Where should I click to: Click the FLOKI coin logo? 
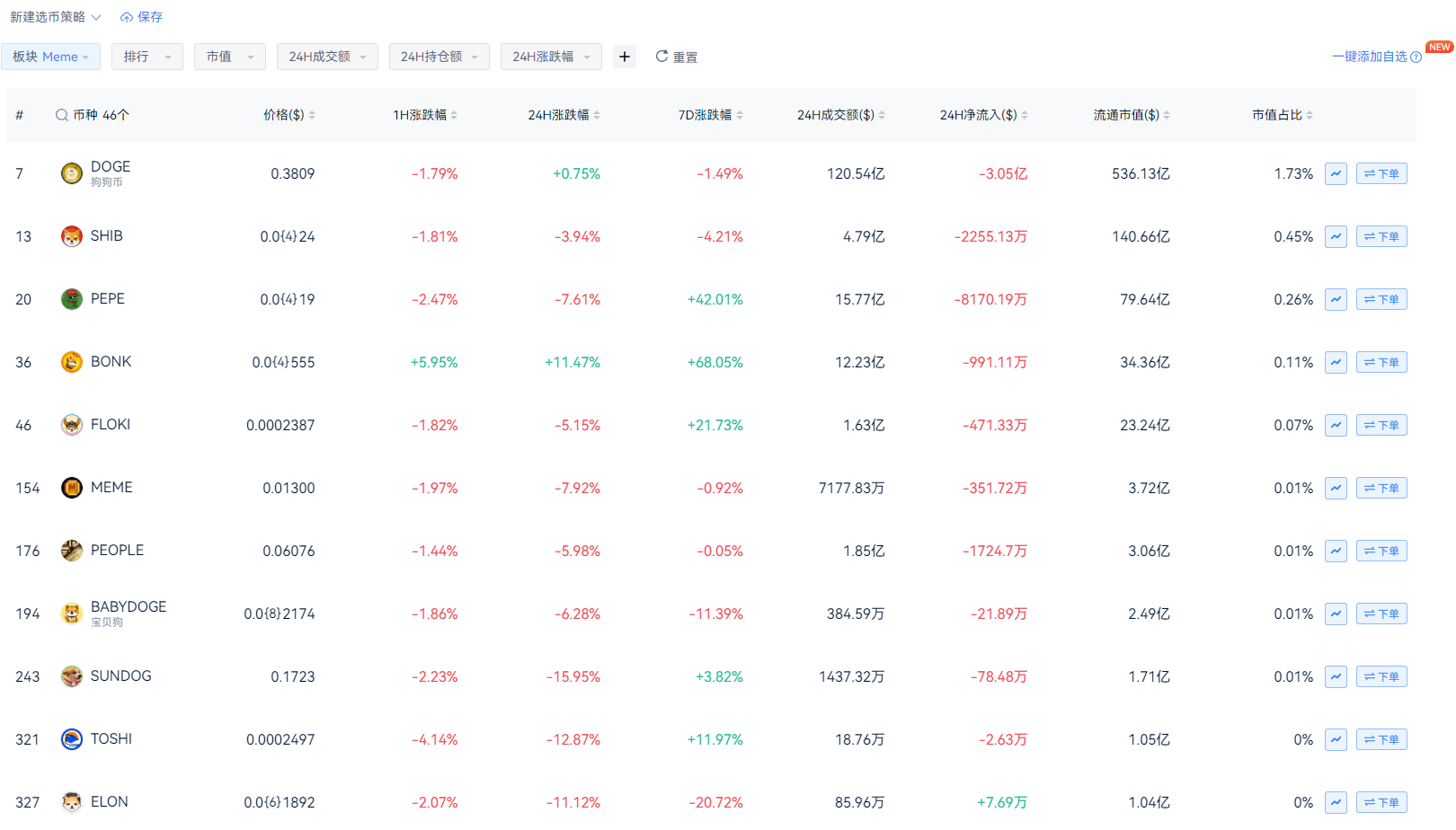point(72,425)
